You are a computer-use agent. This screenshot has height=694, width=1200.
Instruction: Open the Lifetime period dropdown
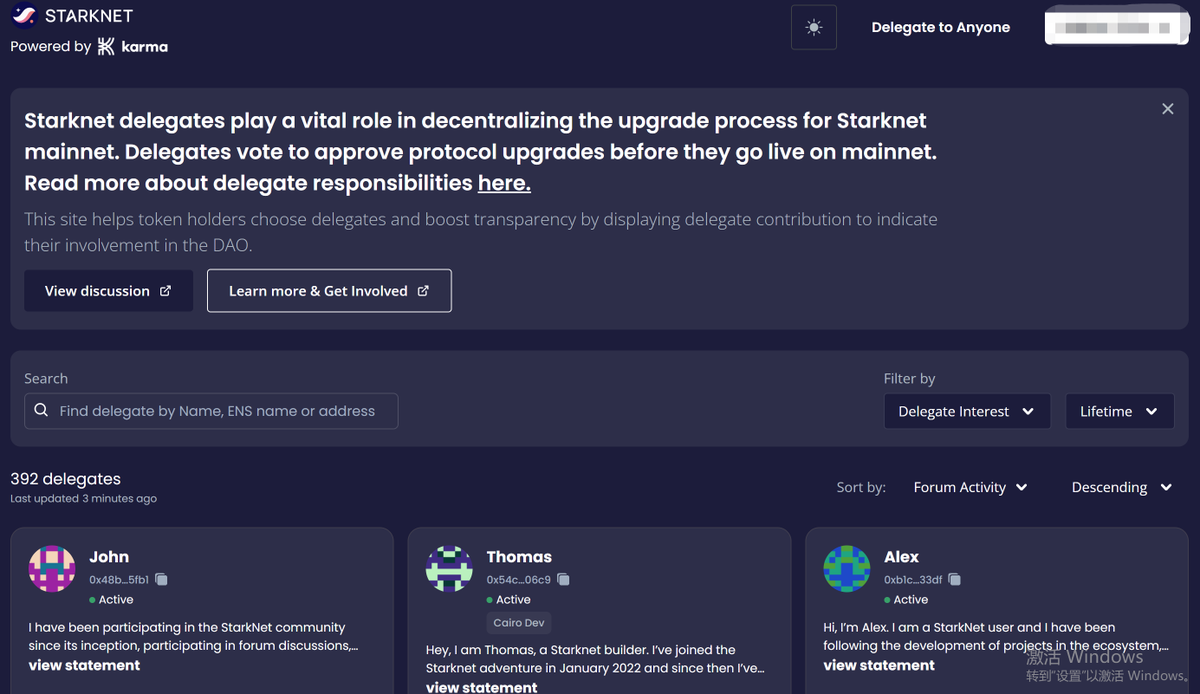(x=1120, y=411)
